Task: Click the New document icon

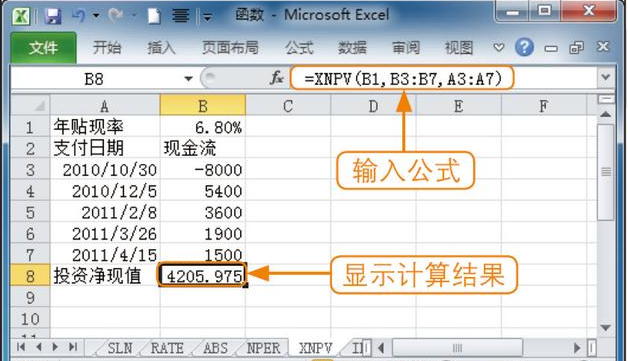Action: point(154,16)
